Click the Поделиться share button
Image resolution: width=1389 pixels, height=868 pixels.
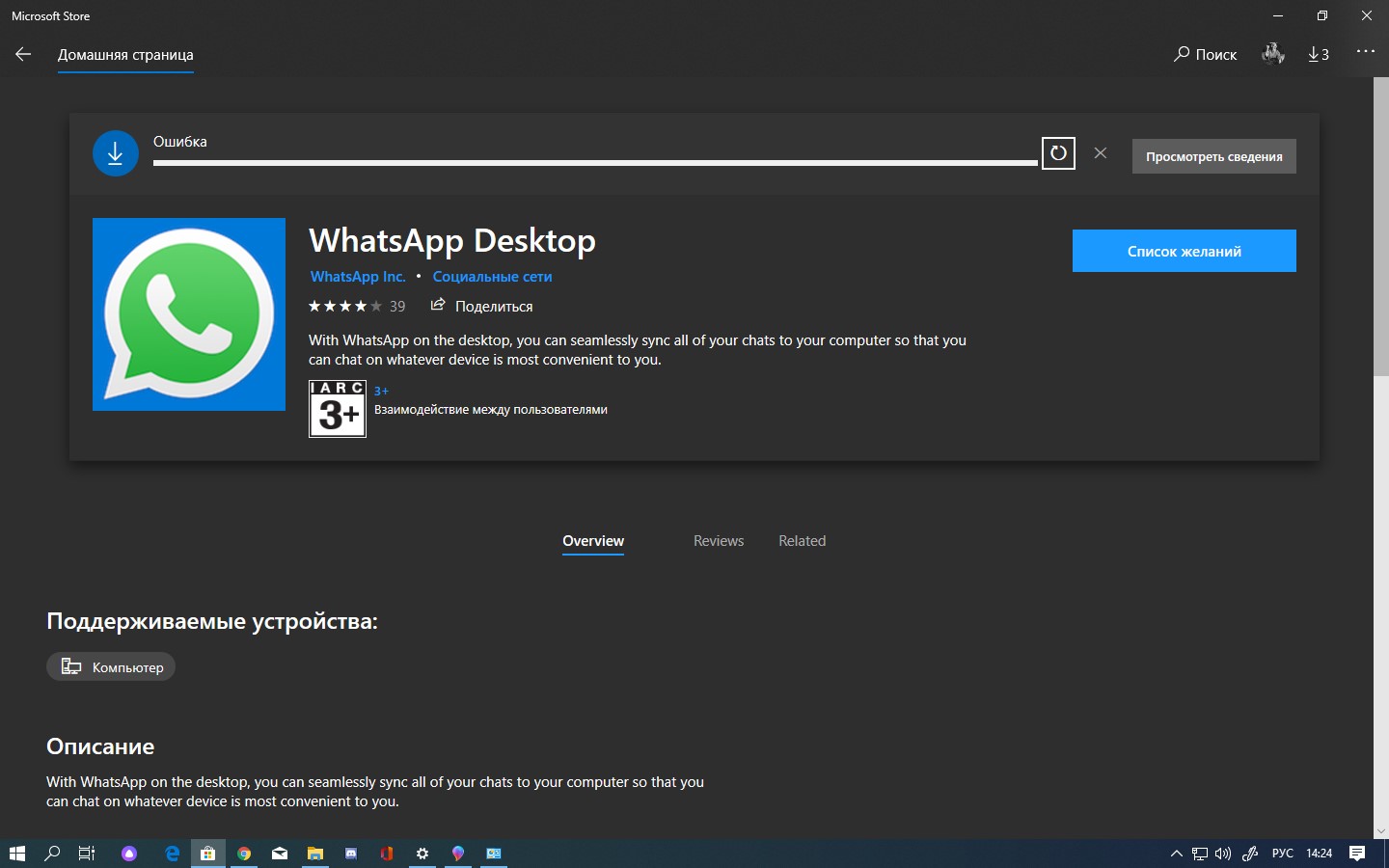(481, 306)
